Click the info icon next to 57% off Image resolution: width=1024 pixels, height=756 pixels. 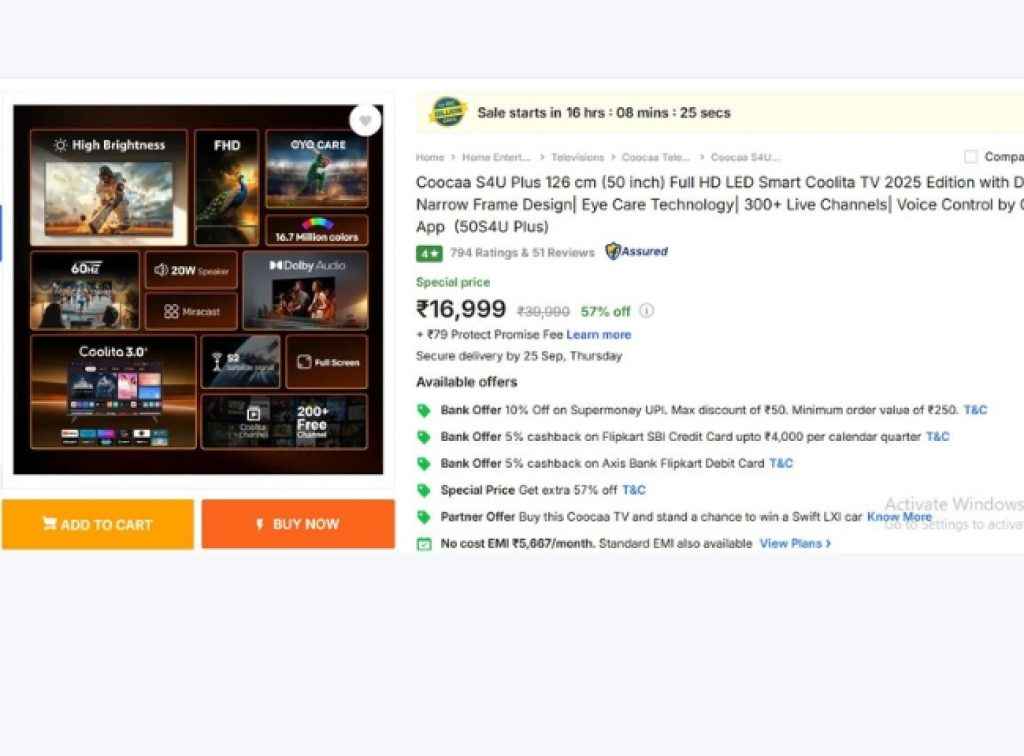coord(646,311)
